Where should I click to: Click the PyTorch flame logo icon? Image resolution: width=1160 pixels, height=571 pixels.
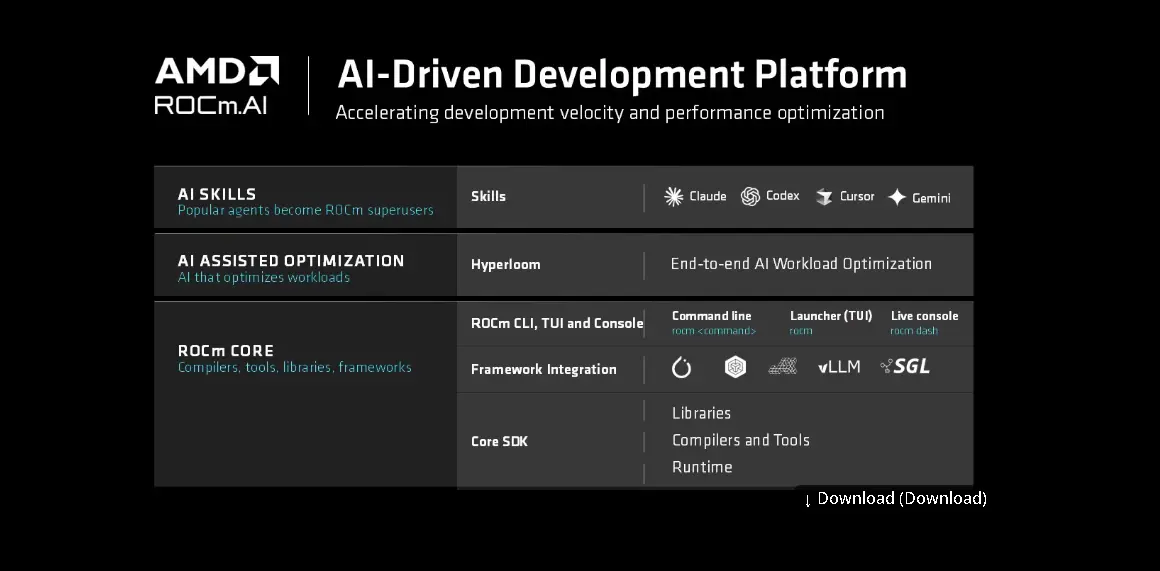coord(681,368)
